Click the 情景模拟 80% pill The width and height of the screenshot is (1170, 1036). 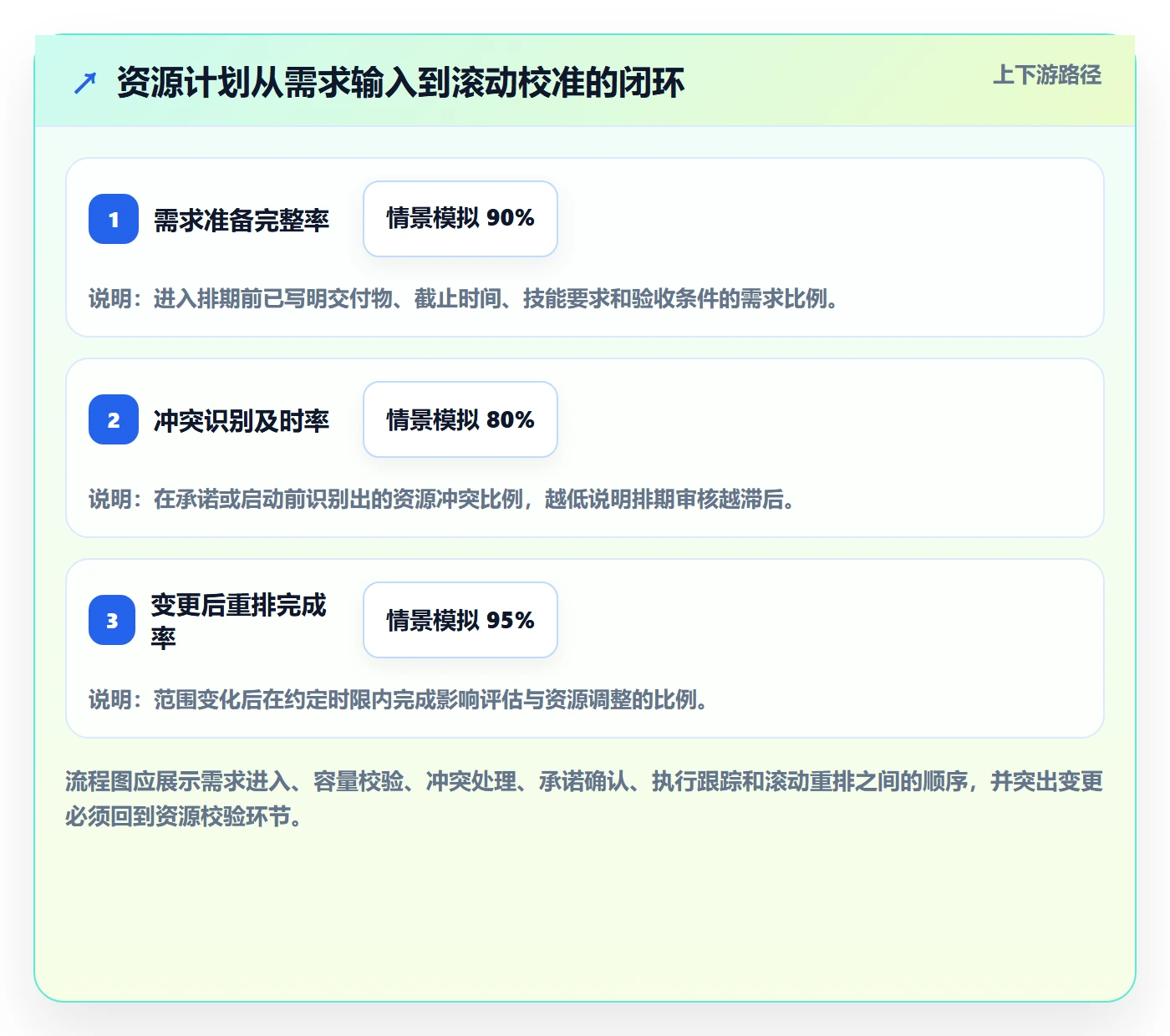pyautogui.click(x=460, y=419)
